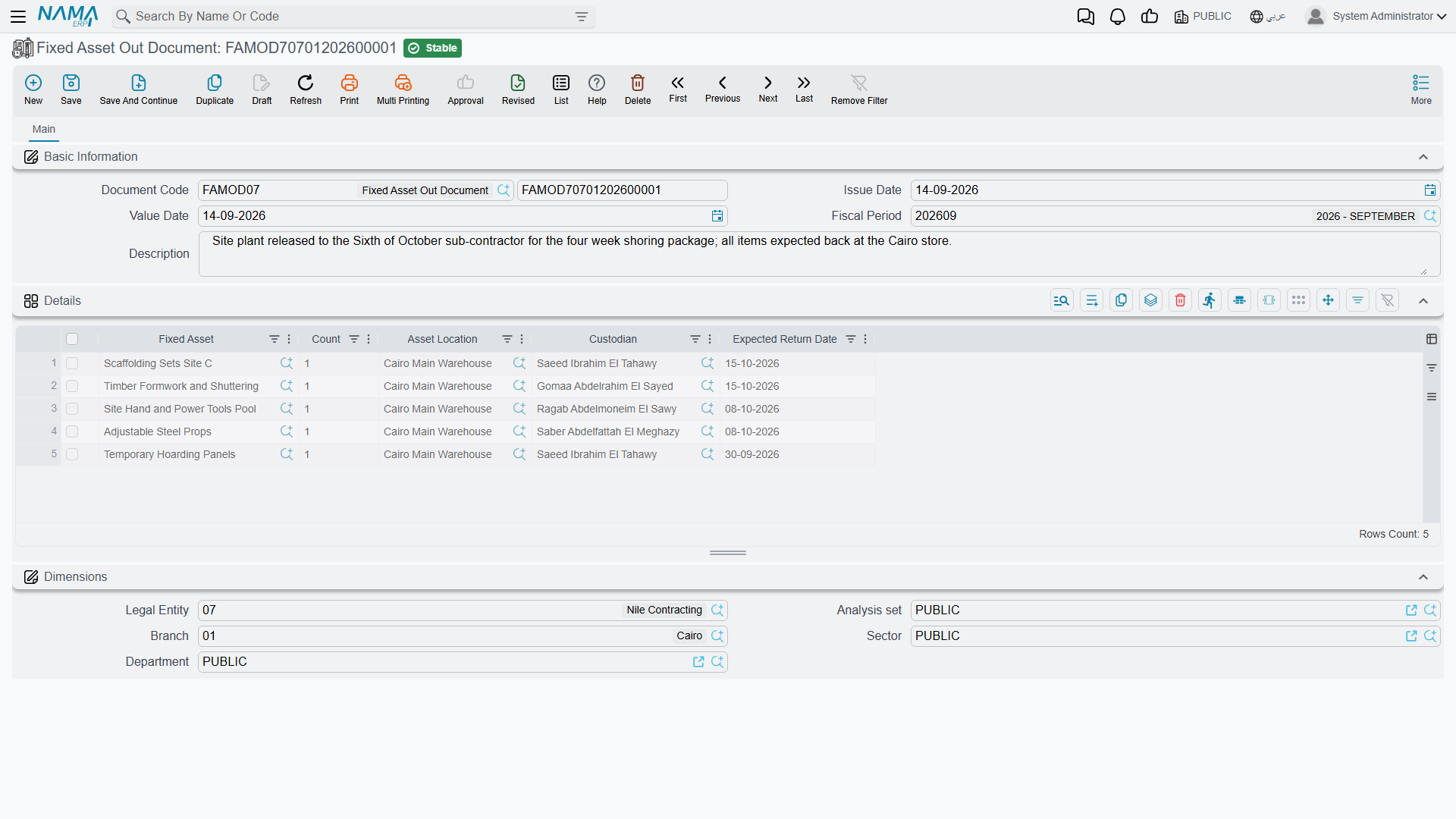Click the Search By Name Or Code field
Screen dimensions: 1456x819
click(353, 17)
